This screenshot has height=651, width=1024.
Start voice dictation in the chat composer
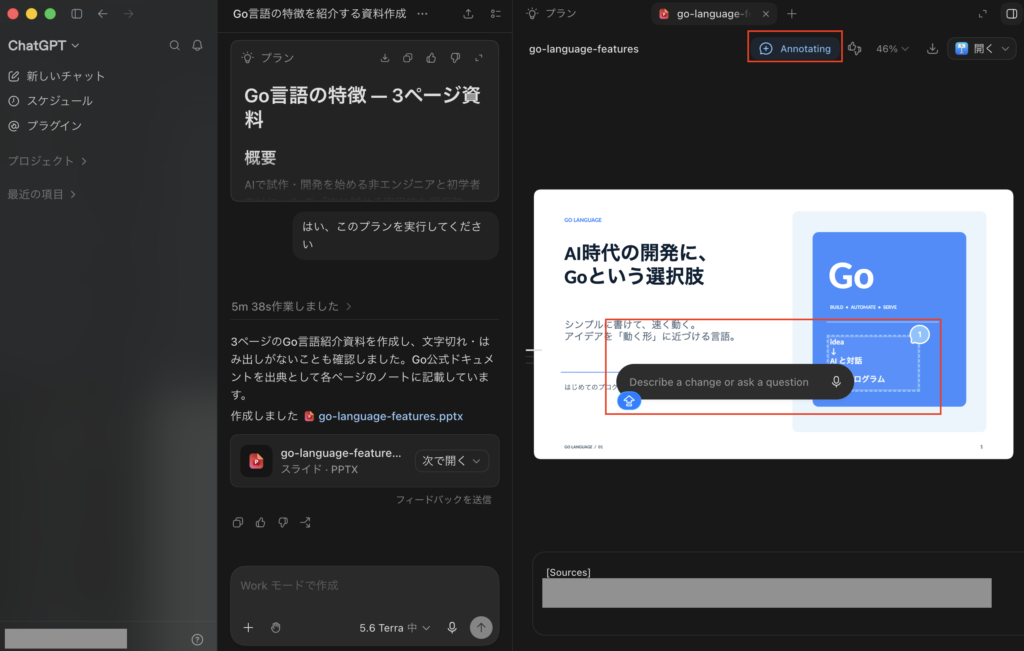452,627
